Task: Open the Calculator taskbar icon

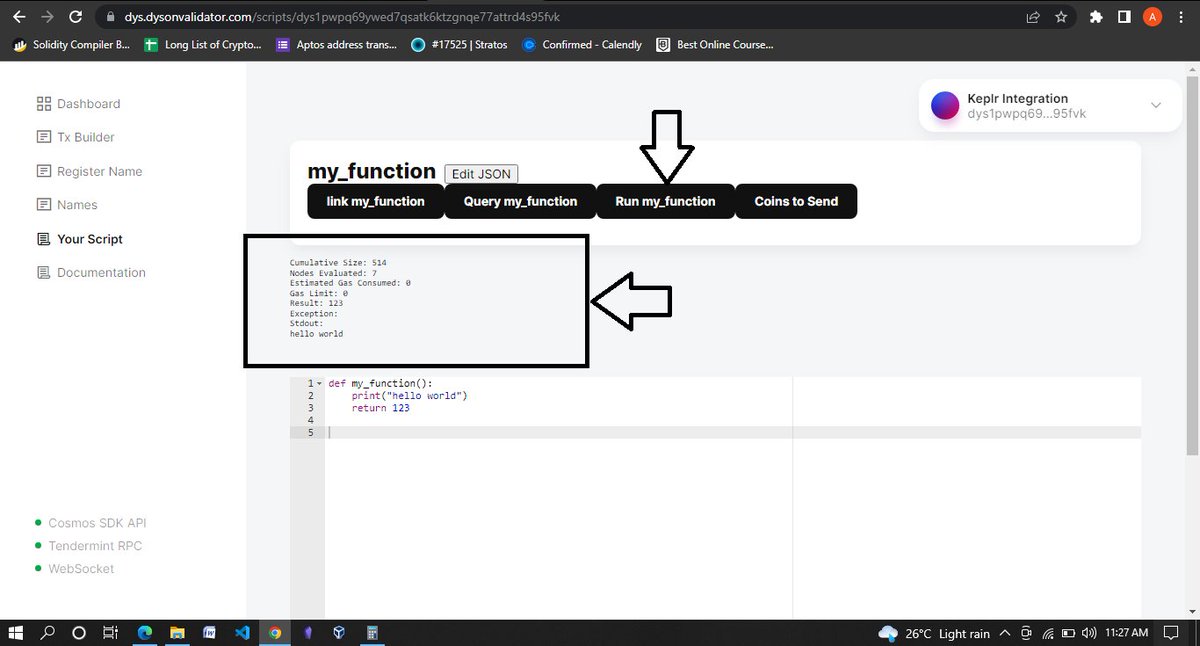Action: (x=371, y=632)
